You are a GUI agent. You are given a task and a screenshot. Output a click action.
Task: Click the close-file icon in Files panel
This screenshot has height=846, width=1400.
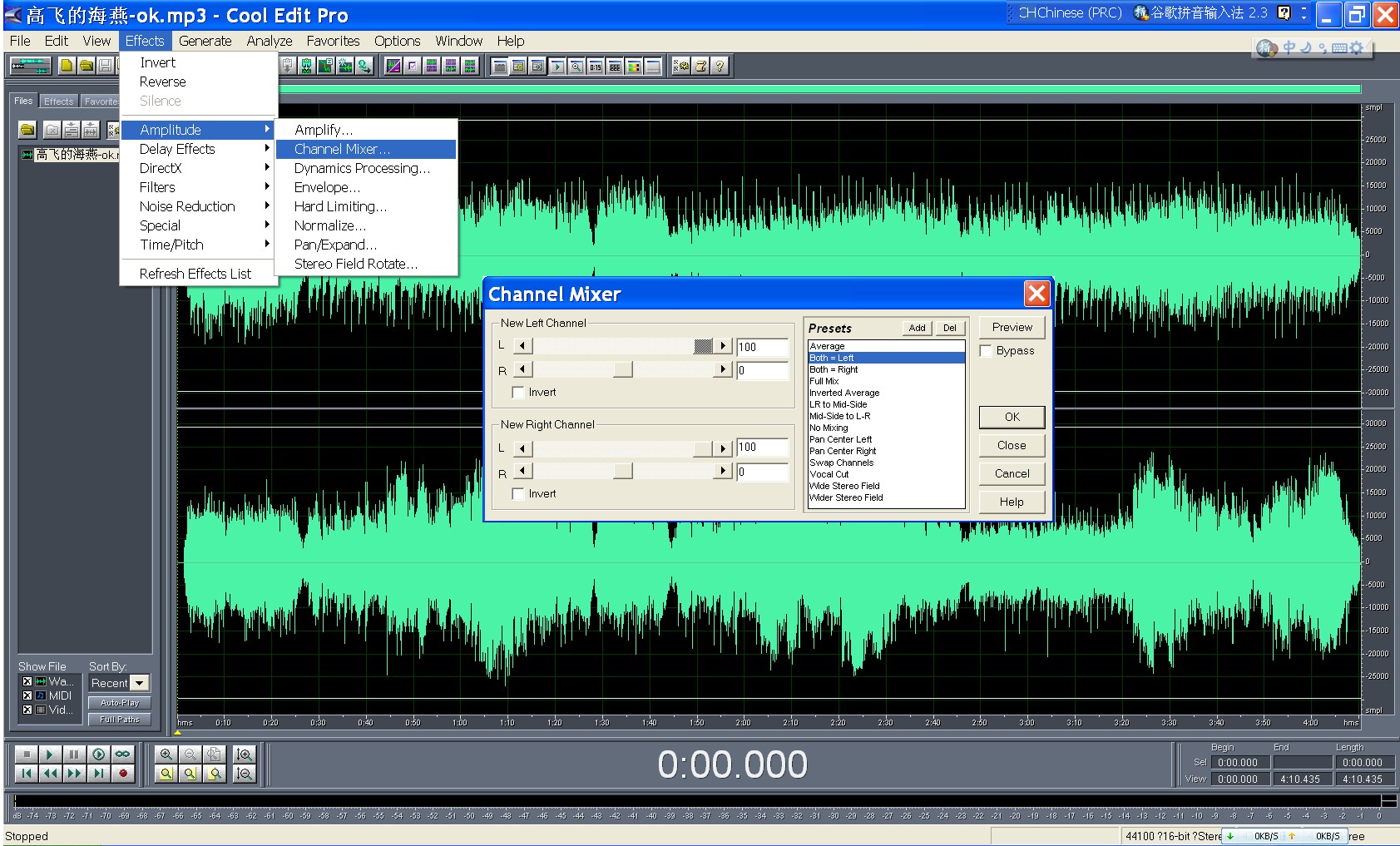pos(52,130)
